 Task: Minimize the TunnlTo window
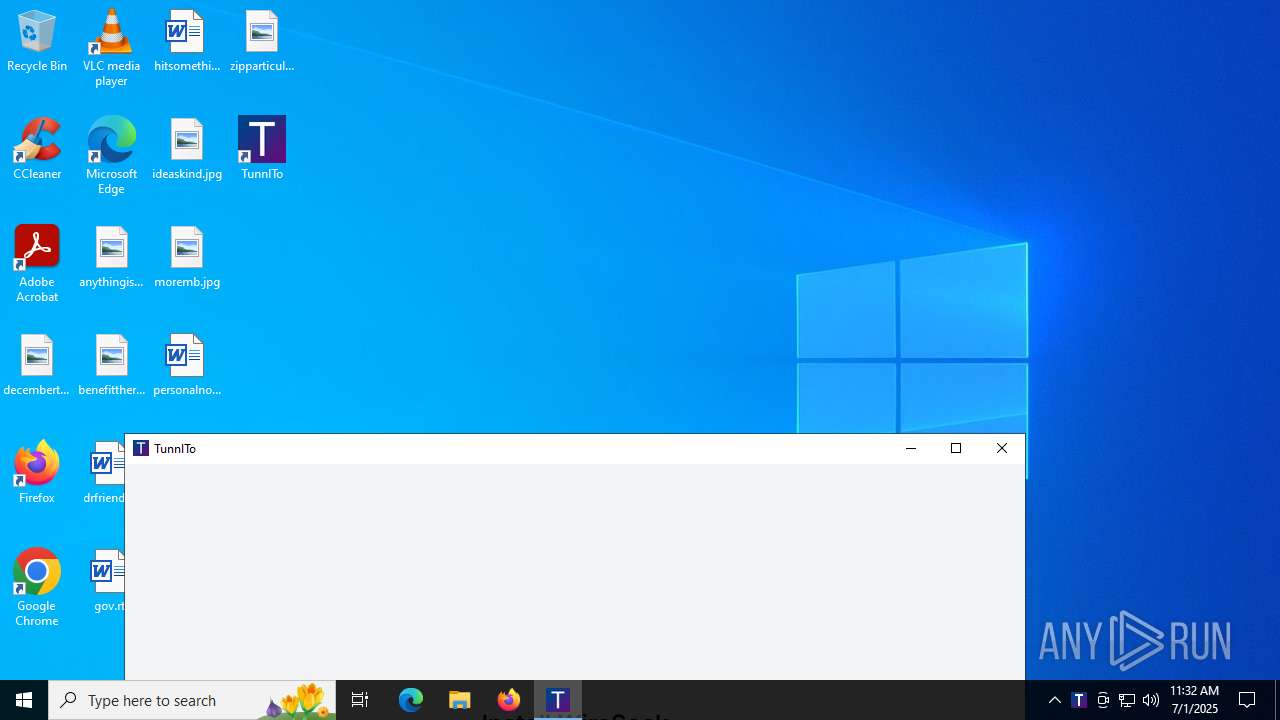tap(910, 448)
